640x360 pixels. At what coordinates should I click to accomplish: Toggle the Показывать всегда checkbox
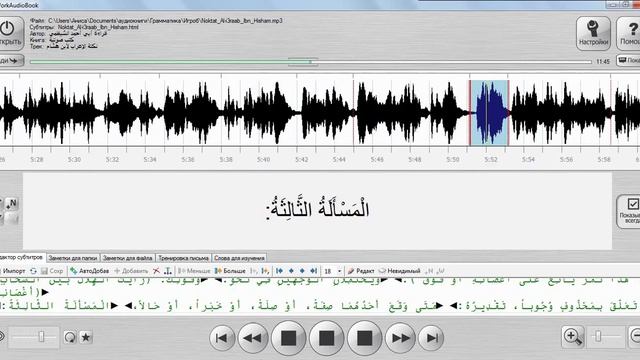[633, 204]
